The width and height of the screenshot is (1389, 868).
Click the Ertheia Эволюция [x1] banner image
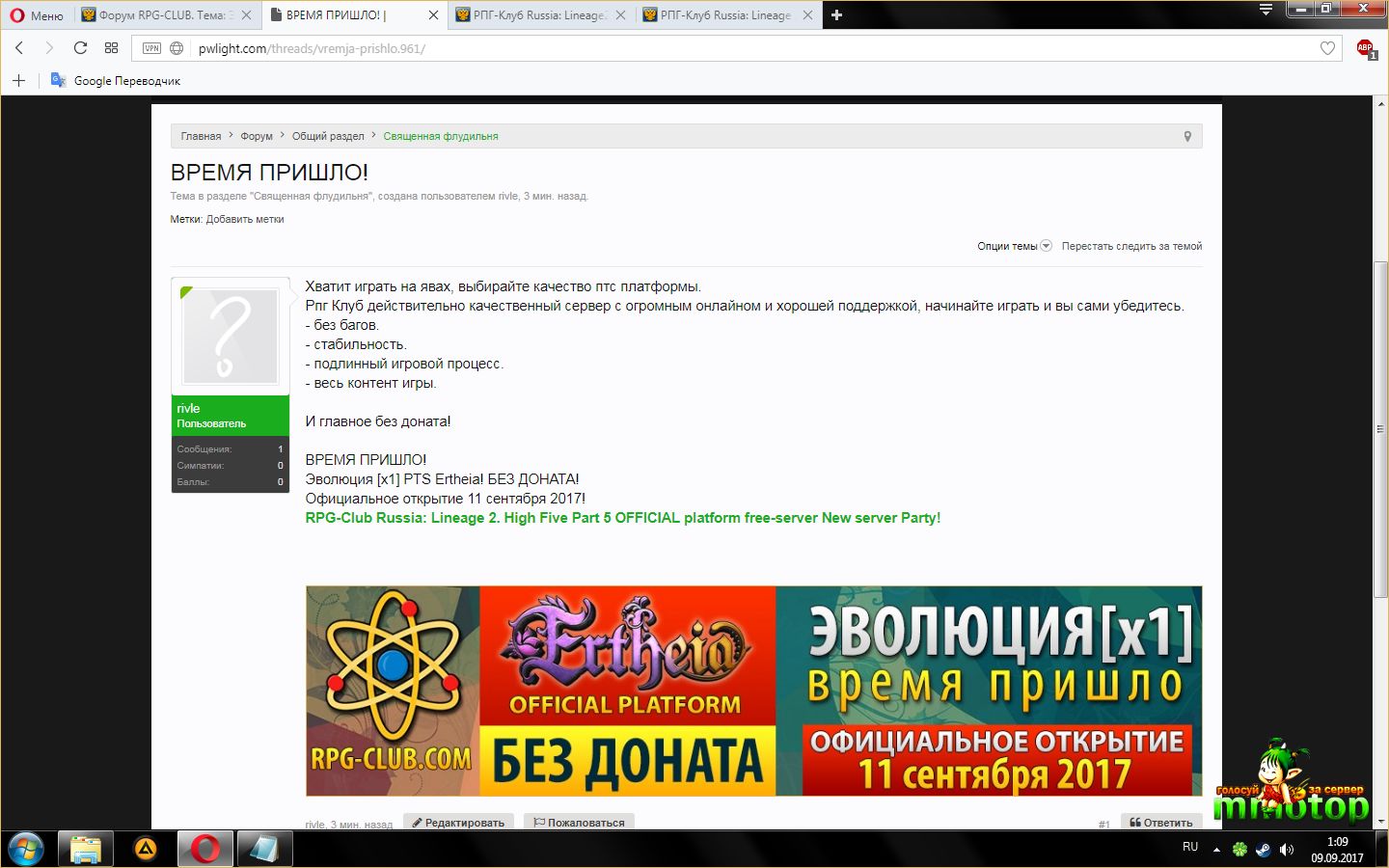753,691
